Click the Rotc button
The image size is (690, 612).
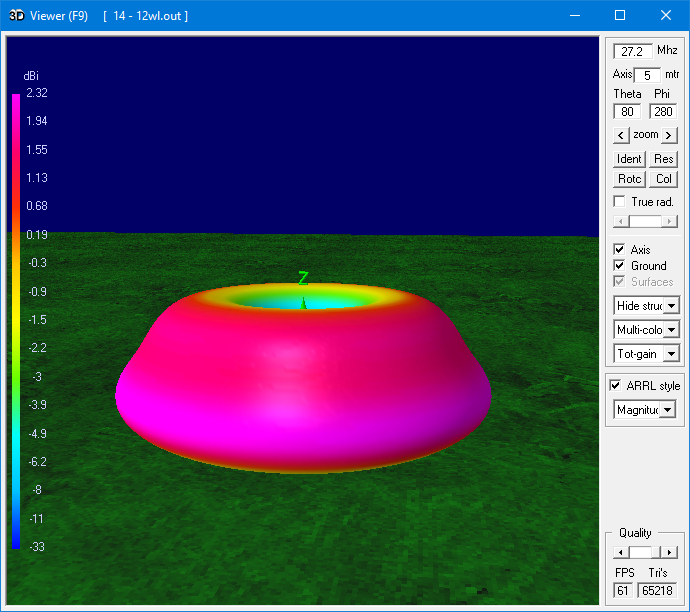point(629,179)
